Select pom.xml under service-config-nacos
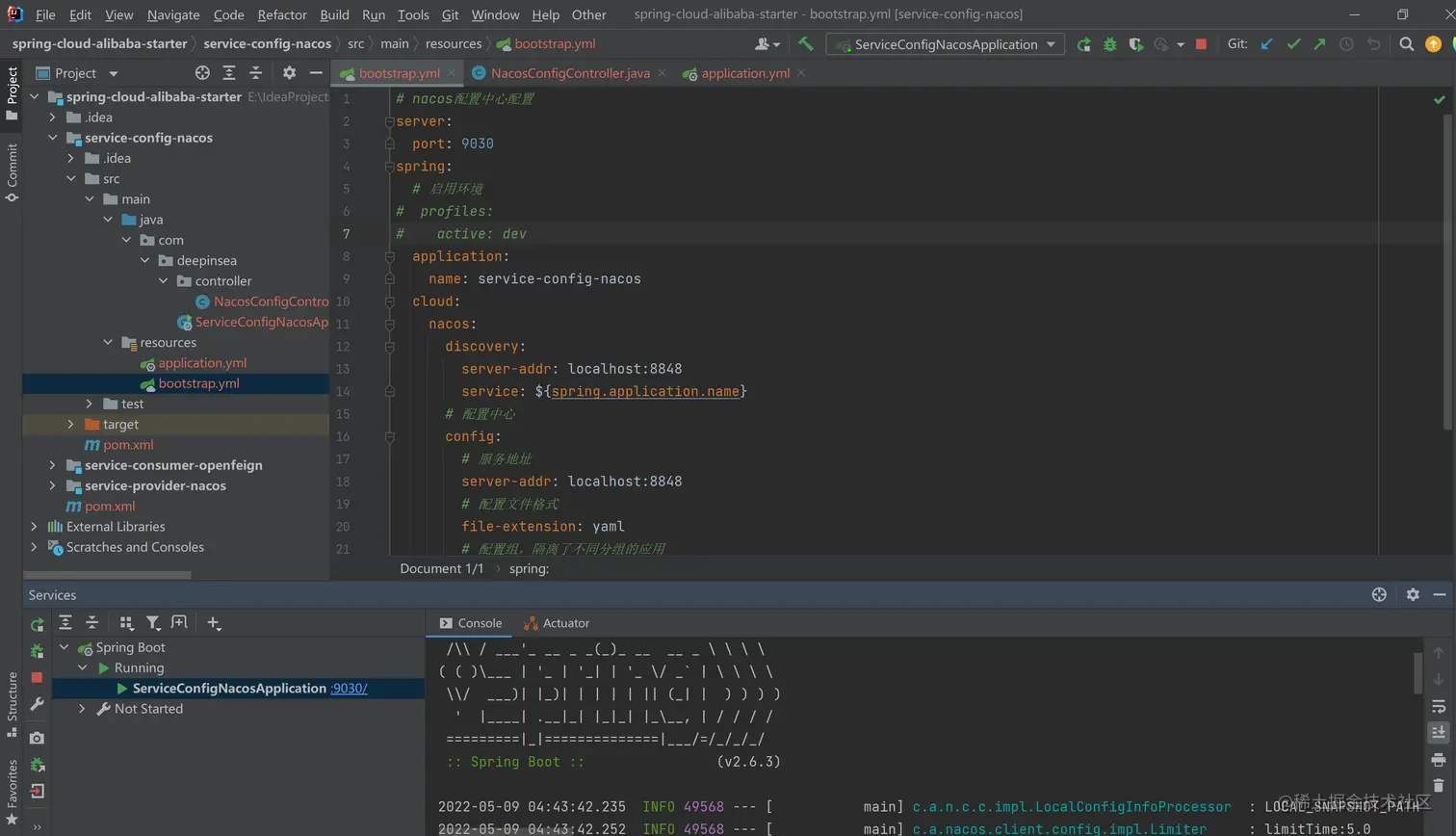1456x836 pixels. point(128,445)
